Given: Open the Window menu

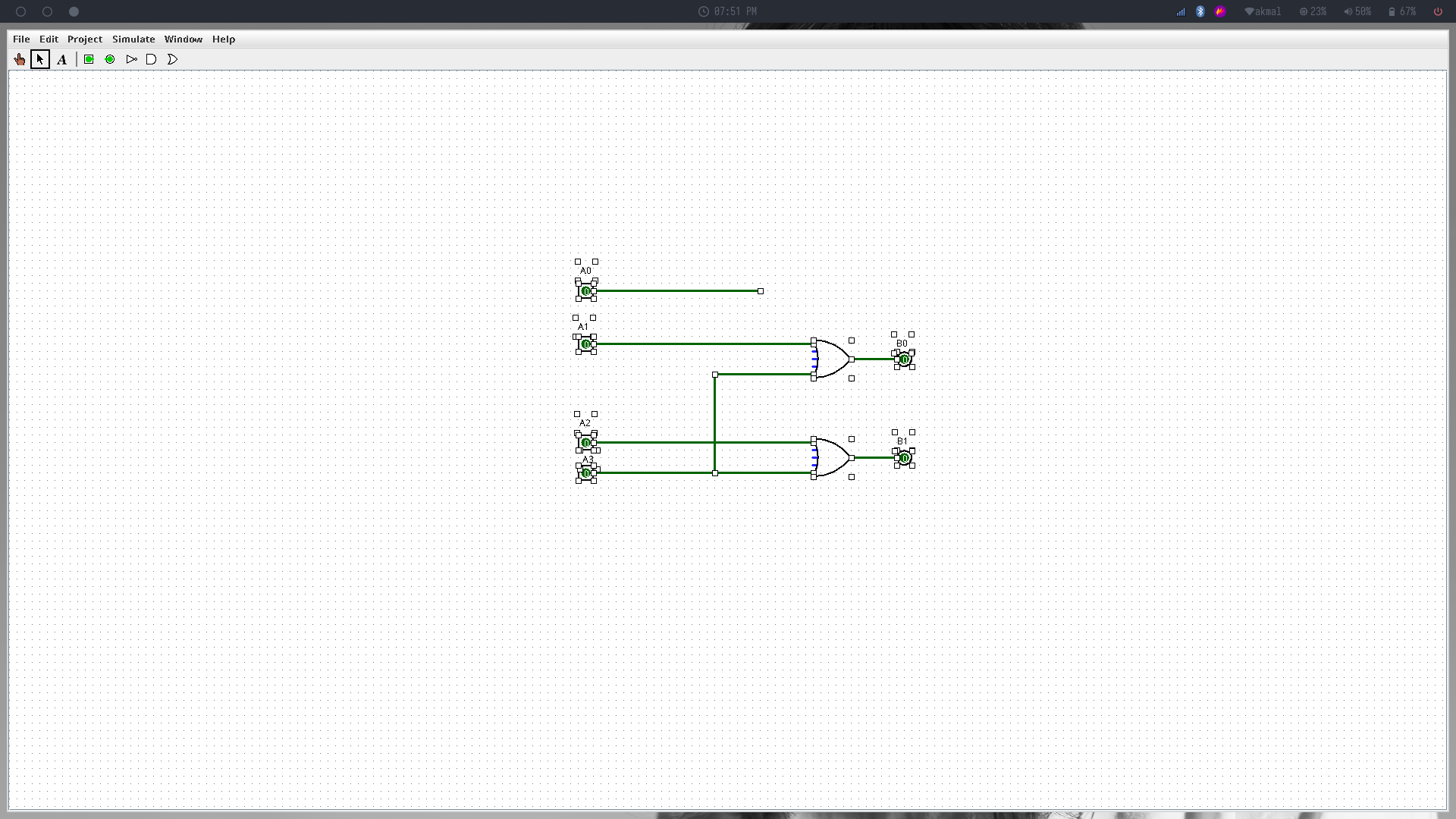Looking at the screenshot, I should pyautogui.click(x=184, y=39).
